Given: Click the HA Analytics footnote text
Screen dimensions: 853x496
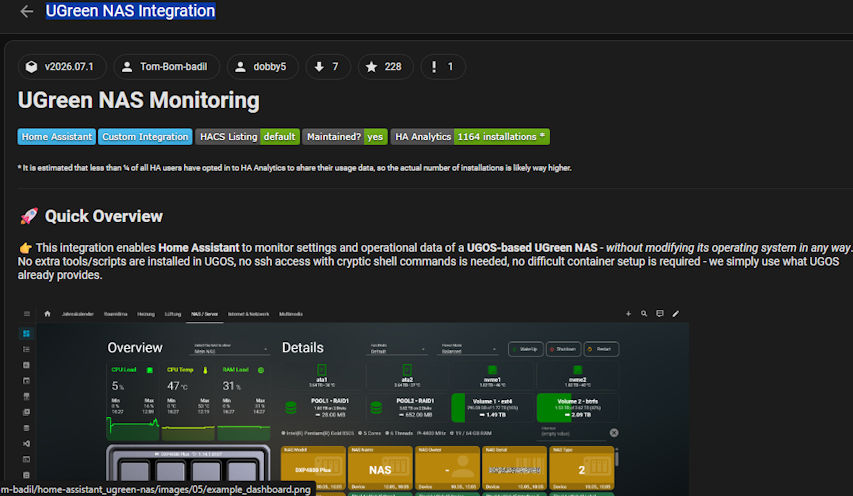Looking at the screenshot, I should (294, 168).
